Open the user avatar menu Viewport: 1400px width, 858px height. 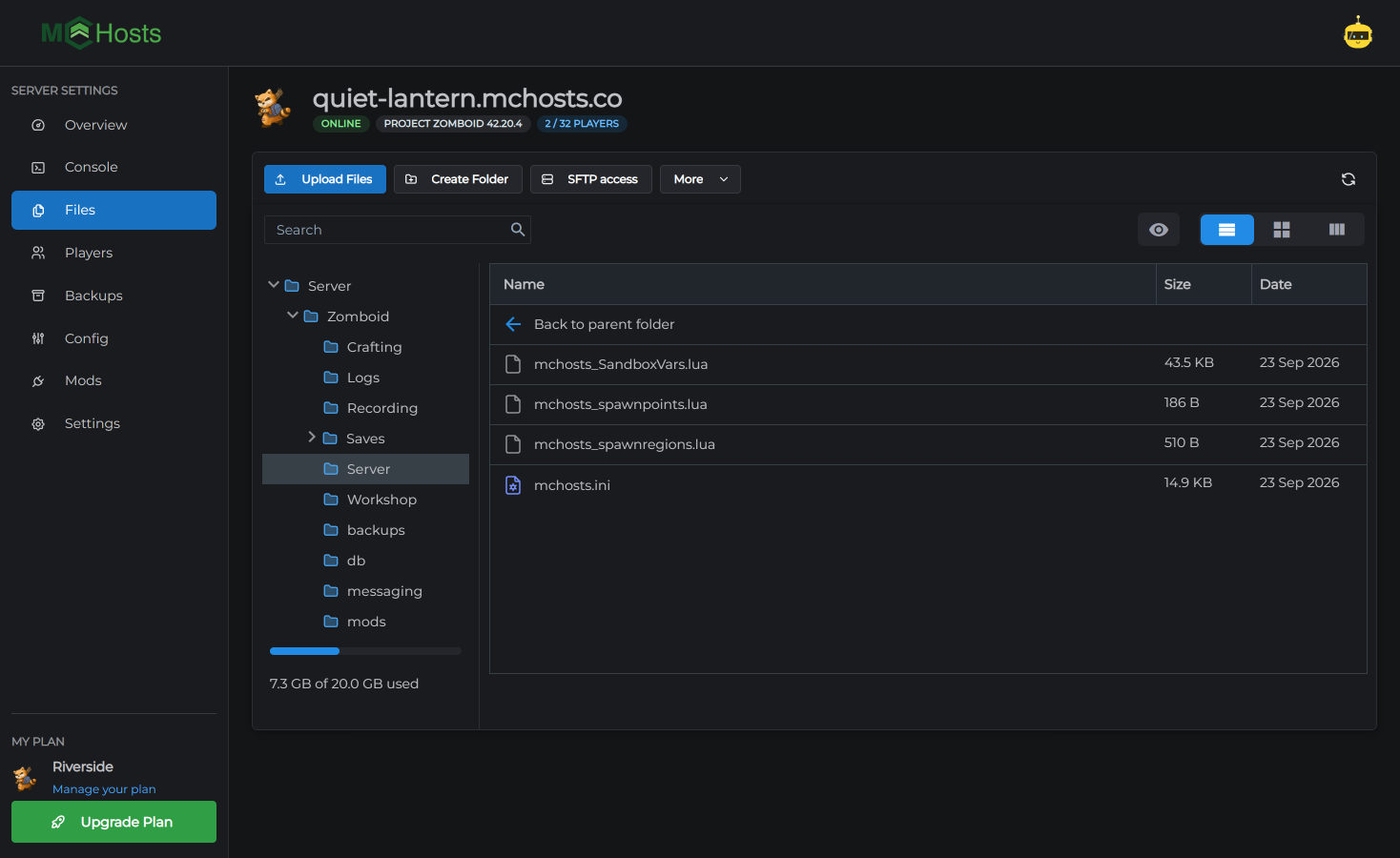pyautogui.click(x=1358, y=33)
